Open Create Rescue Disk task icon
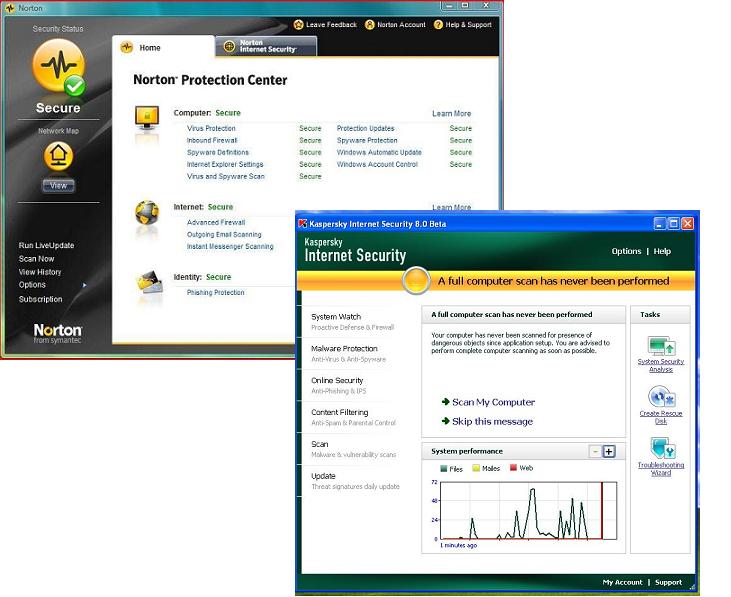731x597 pixels. coord(661,397)
